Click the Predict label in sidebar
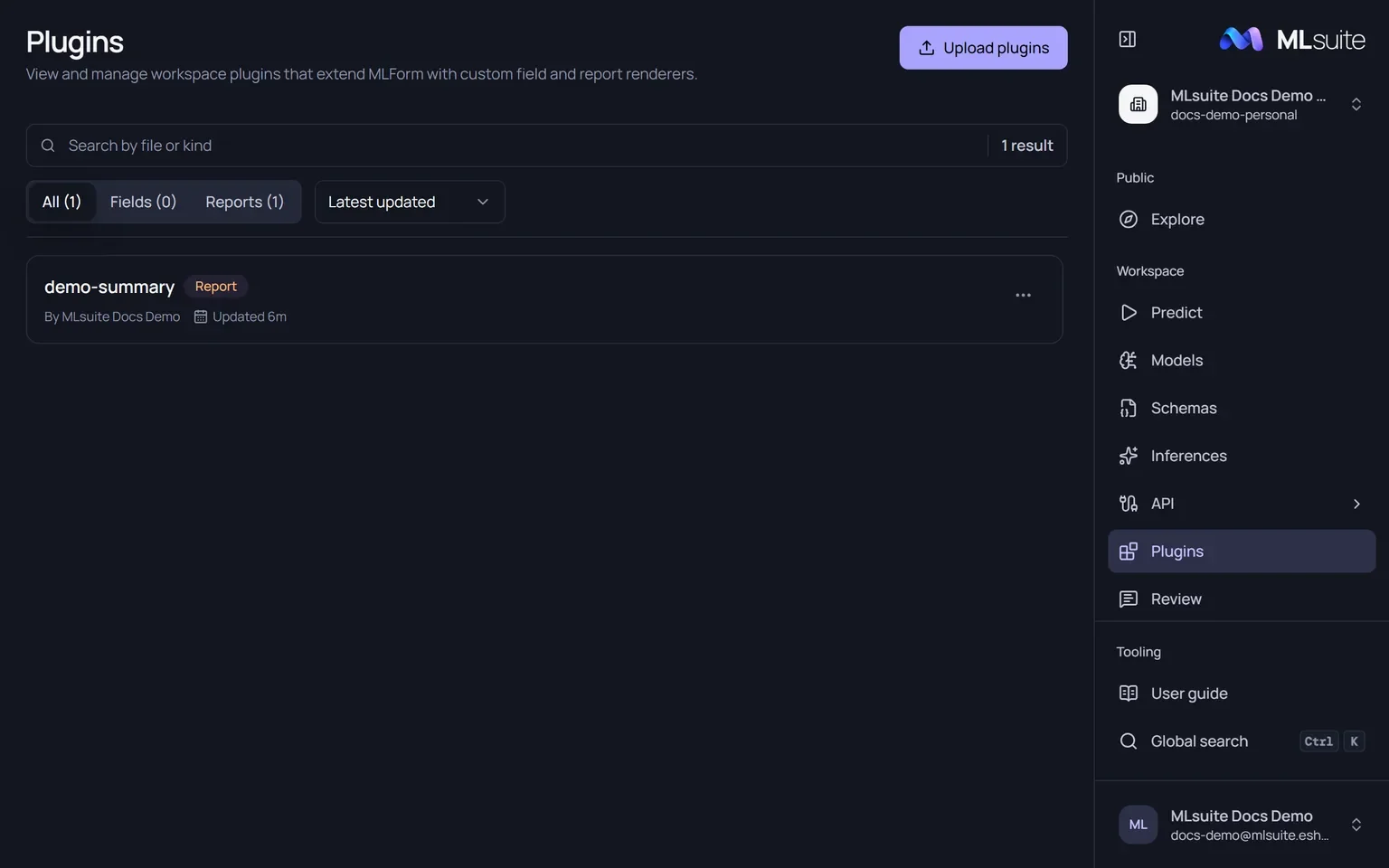1389x868 pixels. pos(1176,312)
